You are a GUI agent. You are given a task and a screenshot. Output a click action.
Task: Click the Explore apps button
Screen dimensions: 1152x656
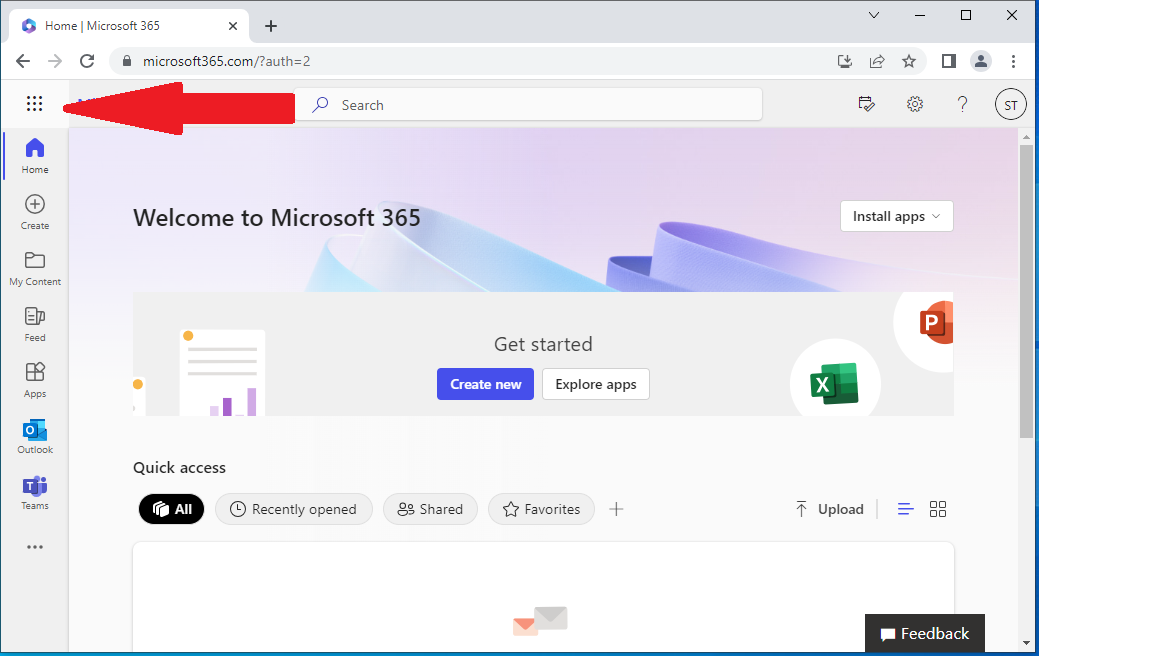click(596, 384)
